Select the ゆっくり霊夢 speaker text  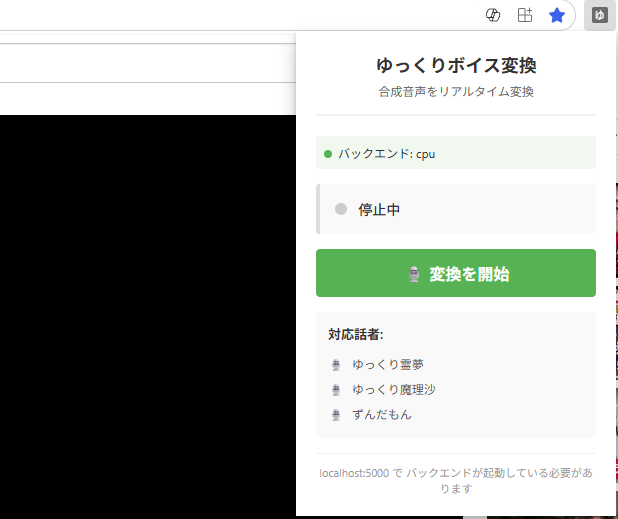click(388, 365)
